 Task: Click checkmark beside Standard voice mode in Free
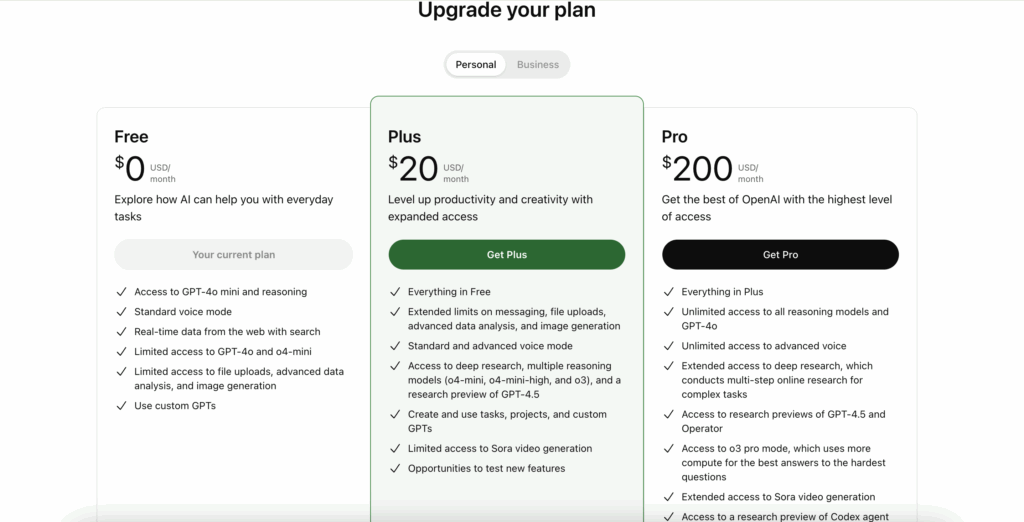click(x=120, y=312)
